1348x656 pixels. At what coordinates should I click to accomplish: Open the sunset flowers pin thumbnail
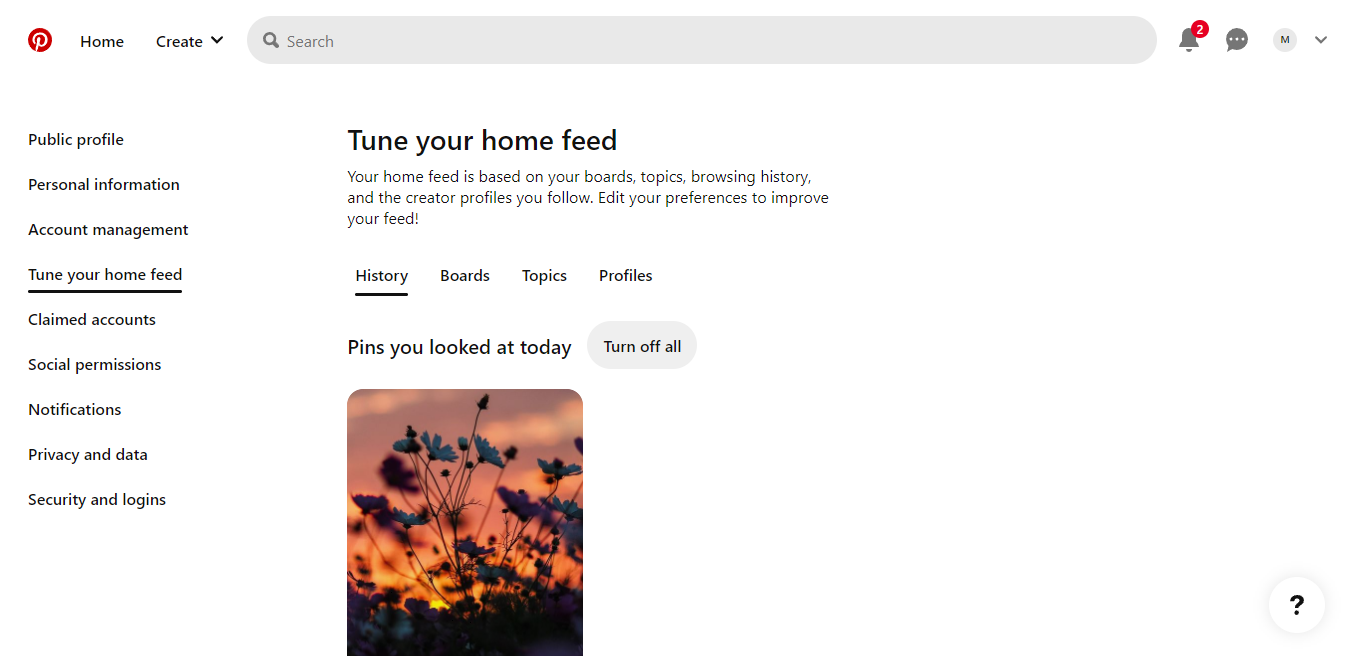tap(465, 522)
